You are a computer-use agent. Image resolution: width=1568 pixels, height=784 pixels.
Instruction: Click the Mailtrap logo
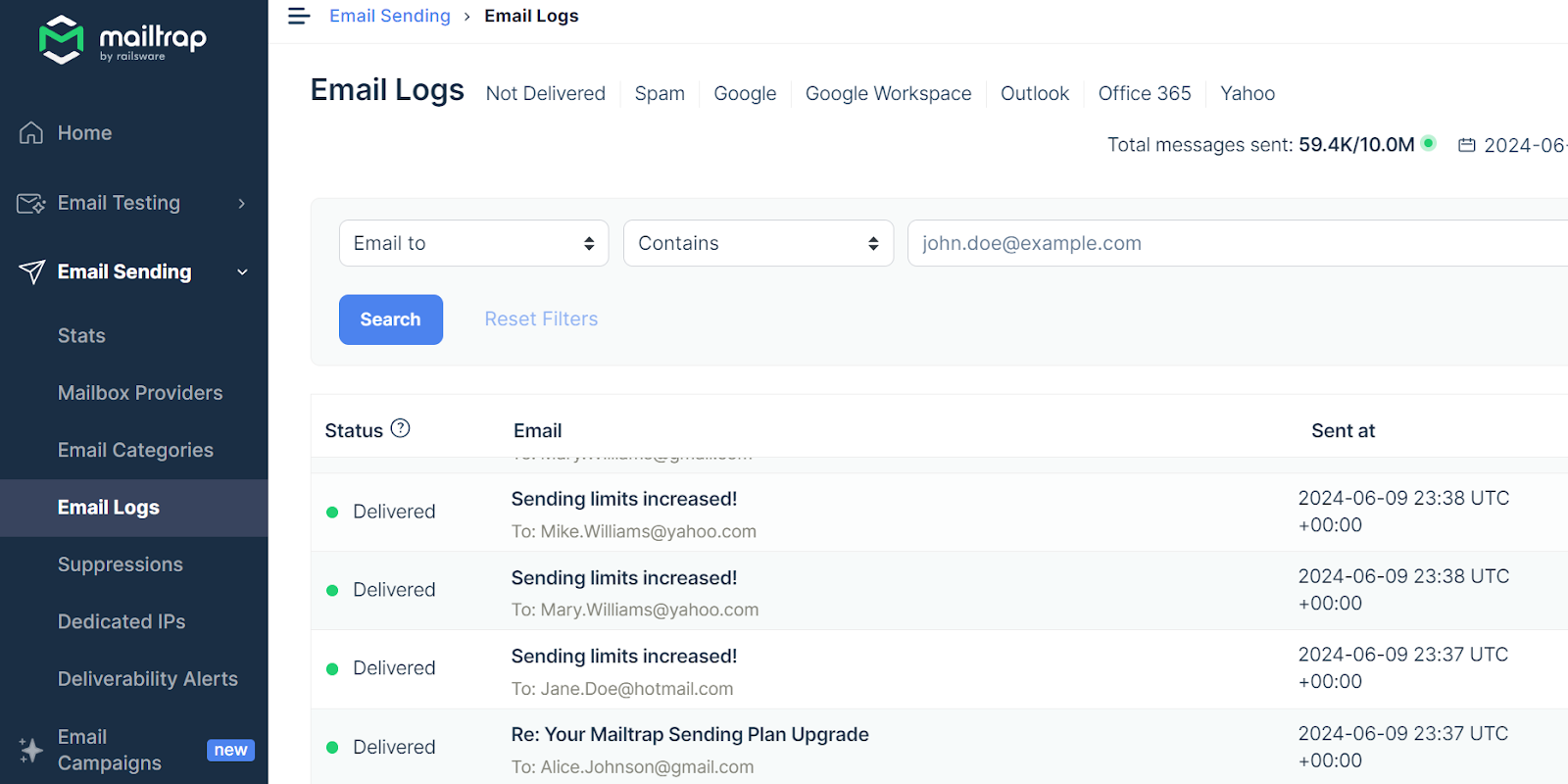pos(122,39)
